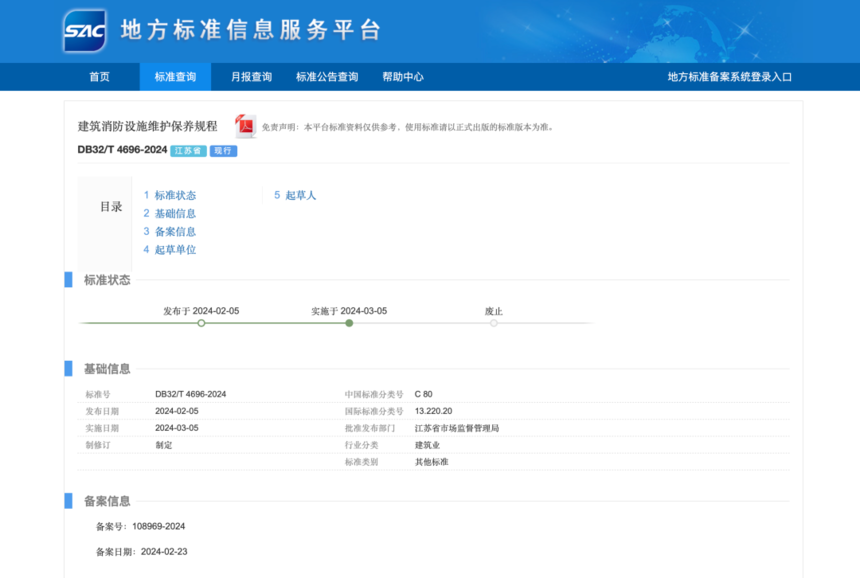860x578 pixels.
Task: Go to 首页 in navigation bar
Action: [x=99, y=77]
